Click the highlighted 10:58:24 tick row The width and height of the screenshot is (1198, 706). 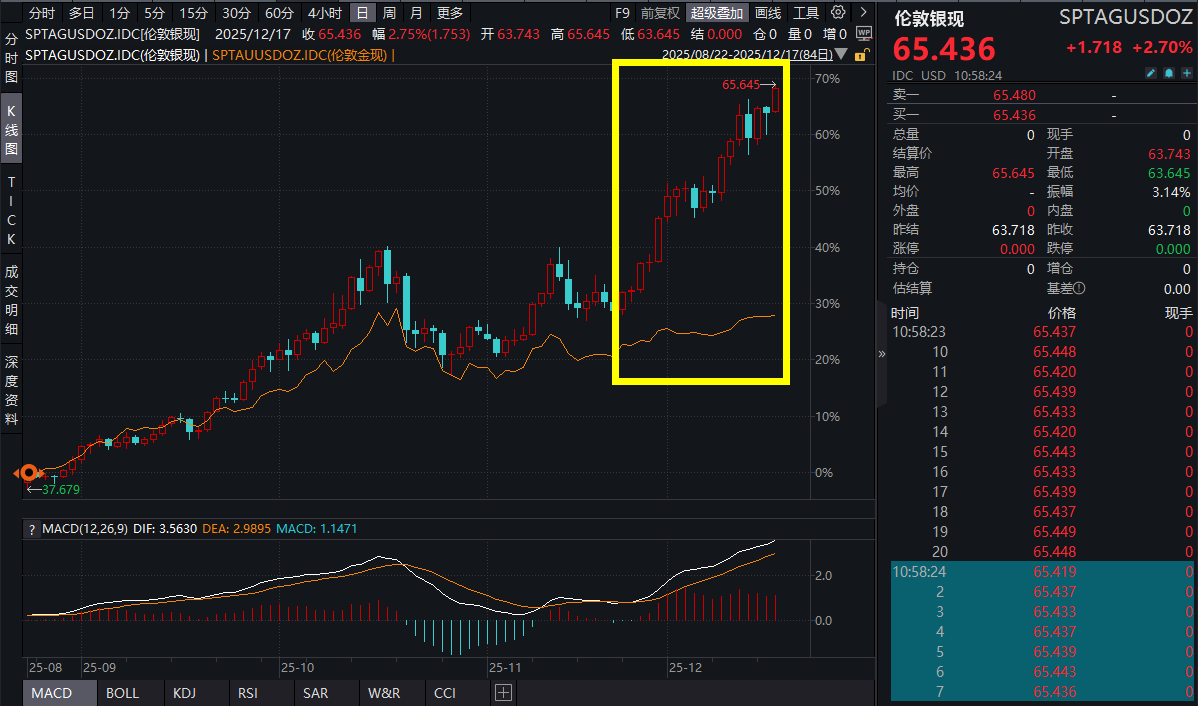1042,572
